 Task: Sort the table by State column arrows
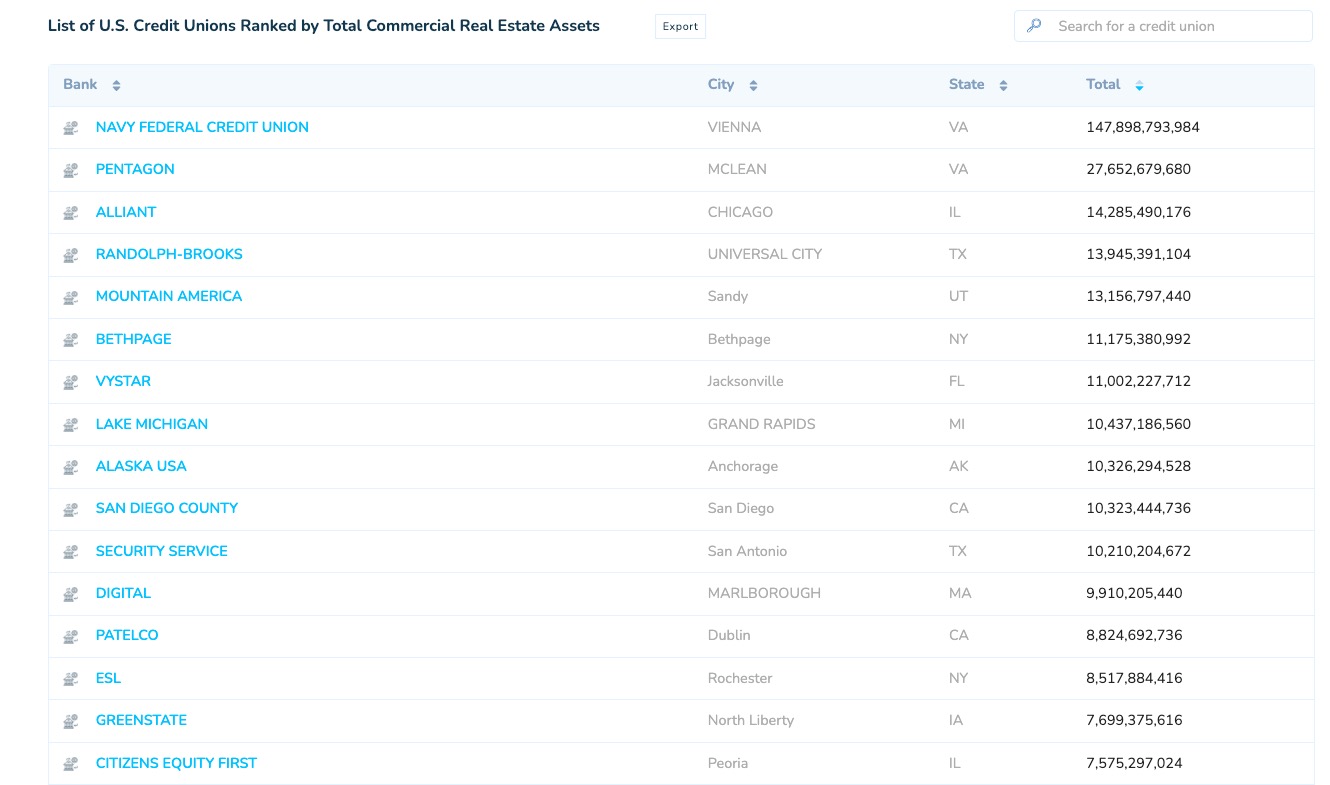[x=1003, y=86]
